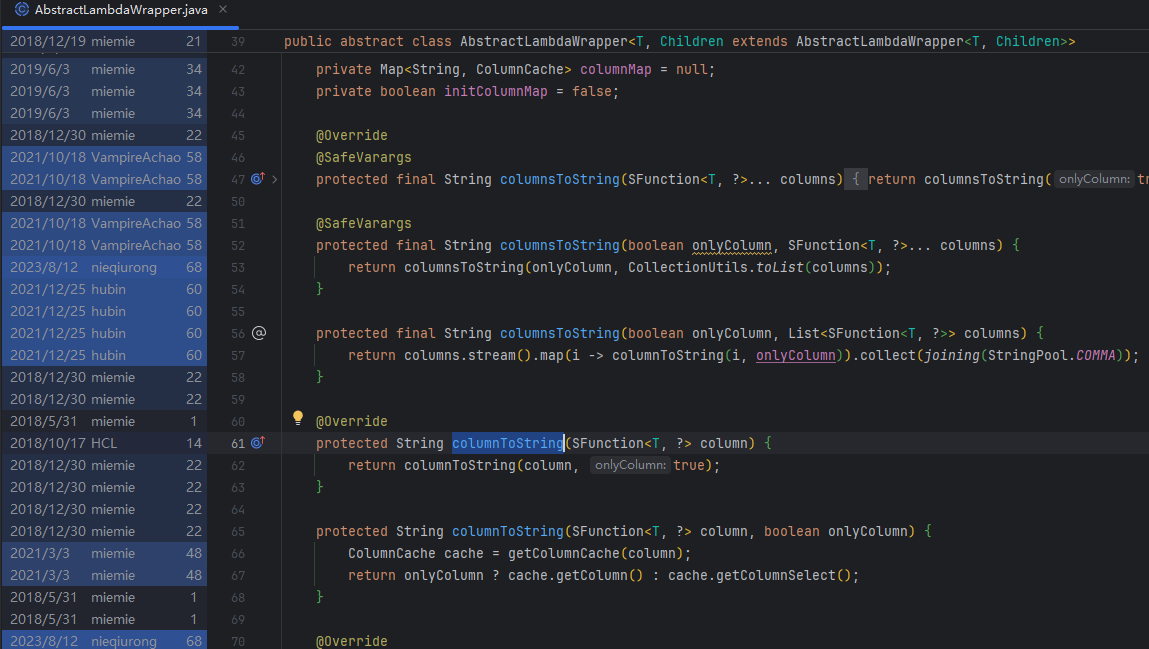Open the intention lightbulb near the @Override annotation
The height and width of the screenshot is (649, 1149).
tap(297, 417)
